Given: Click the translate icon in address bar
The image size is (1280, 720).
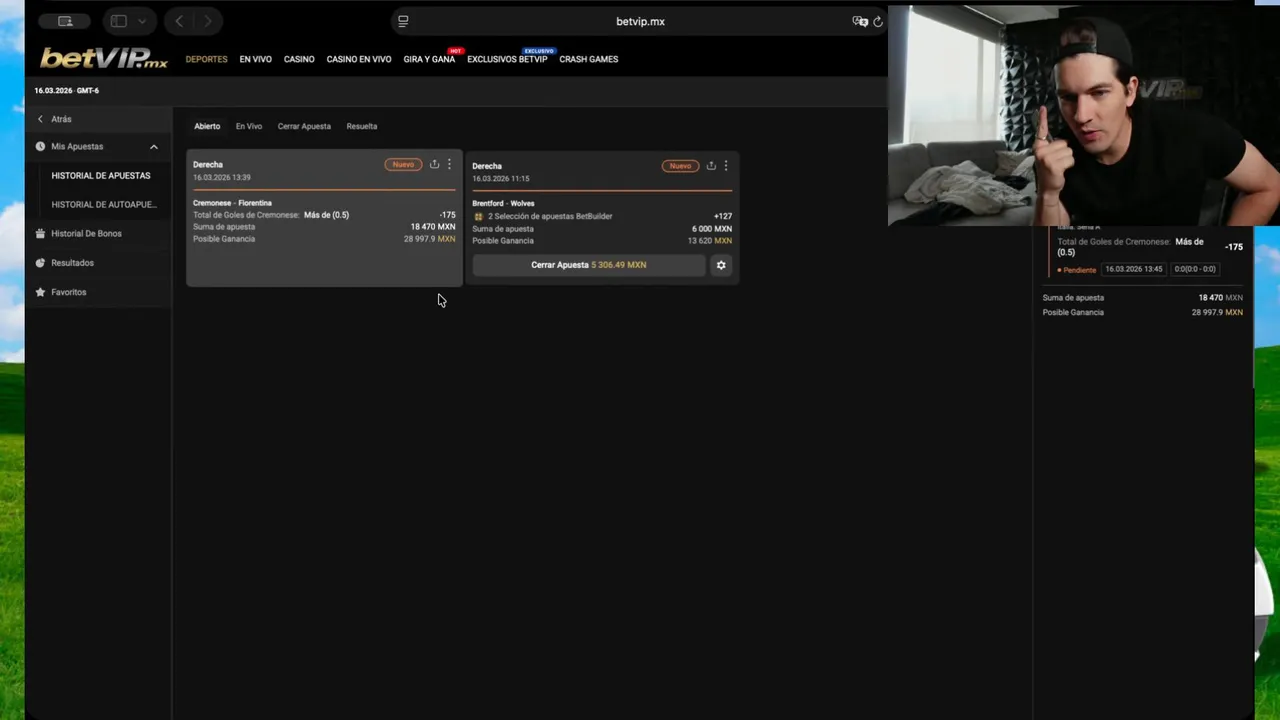Looking at the screenshot, I should 859,21.
